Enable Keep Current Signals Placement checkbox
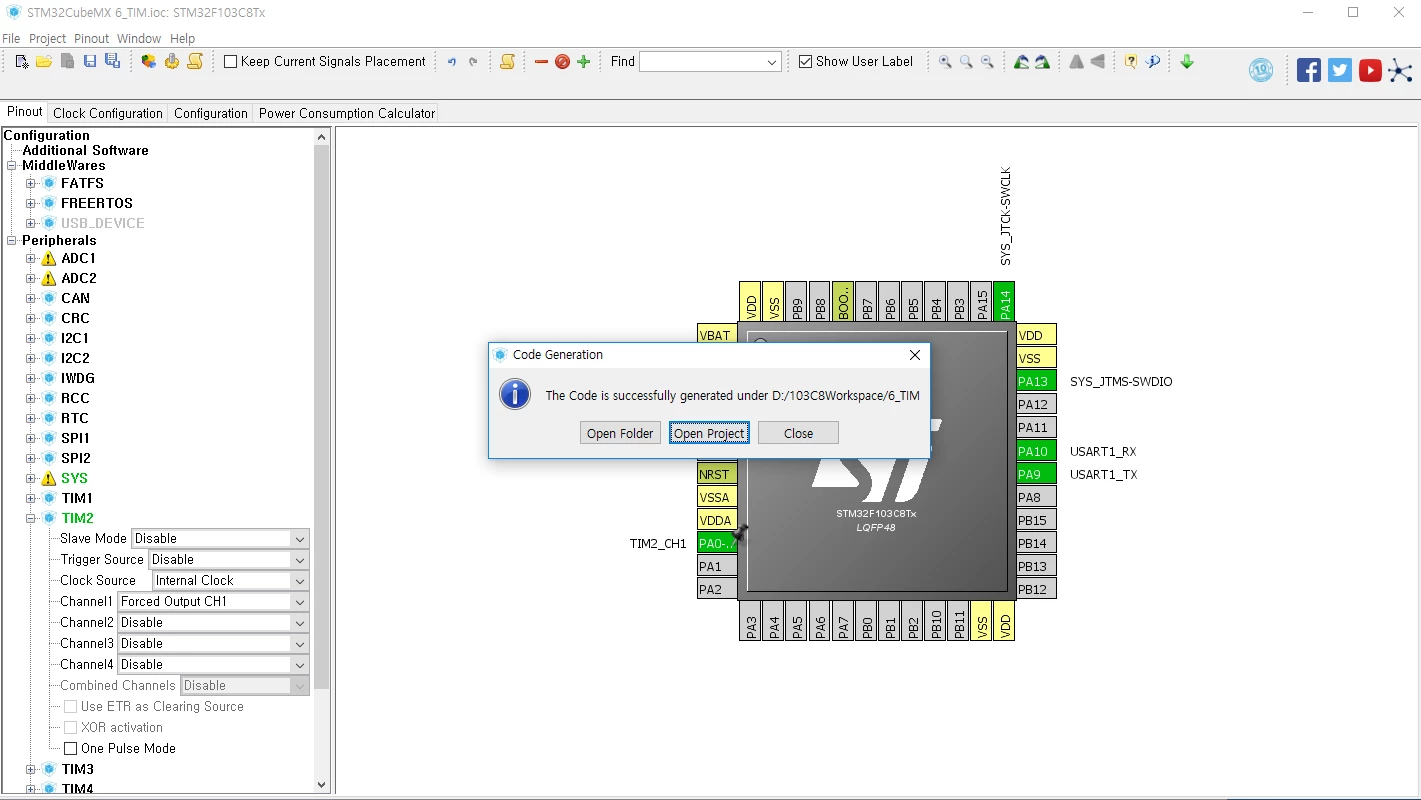This screenshot has width=1421, height=800. (231, 62)
